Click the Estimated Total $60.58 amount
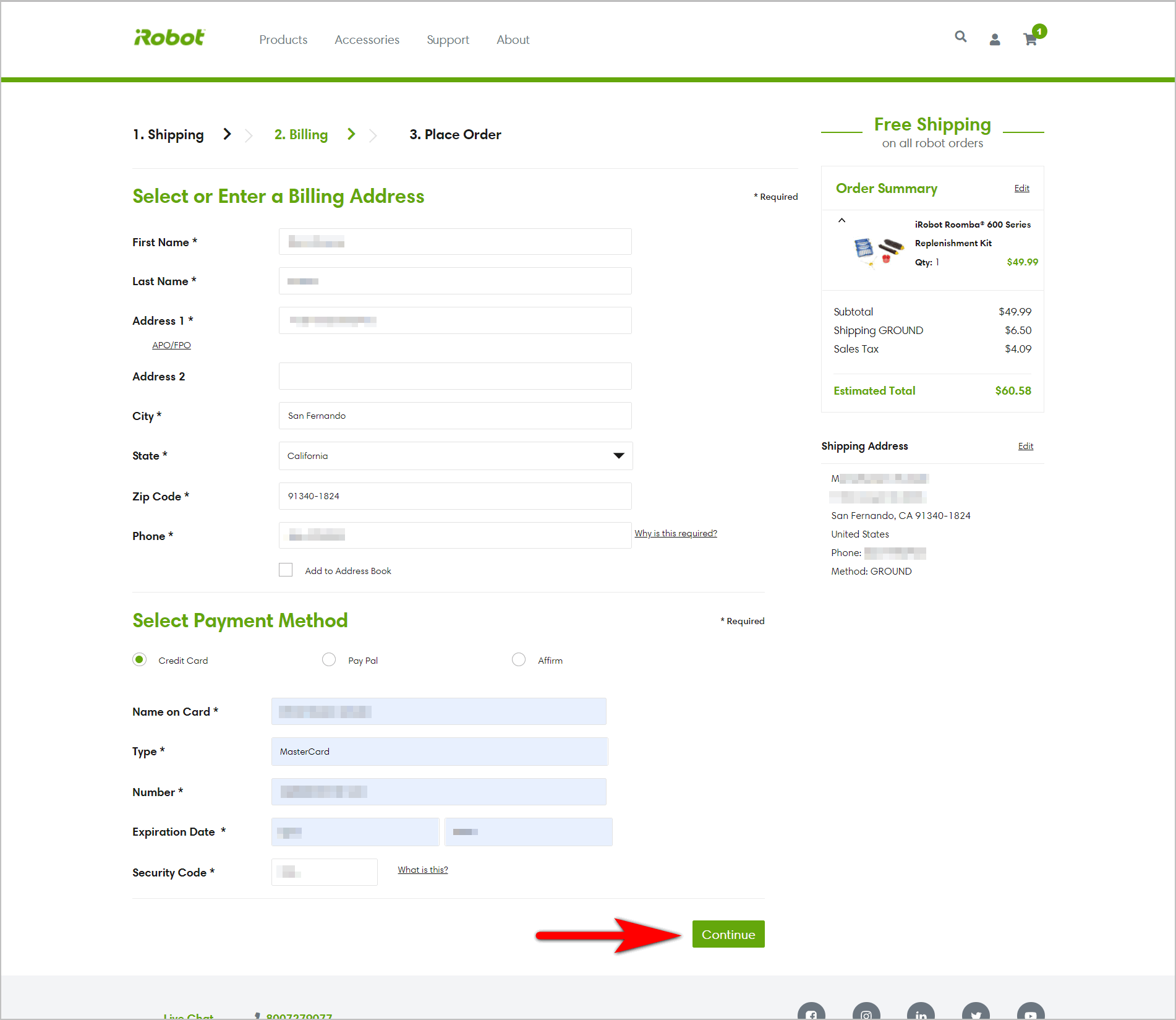This screenshot has width=1176, height=1020. tap(1013, 391)
